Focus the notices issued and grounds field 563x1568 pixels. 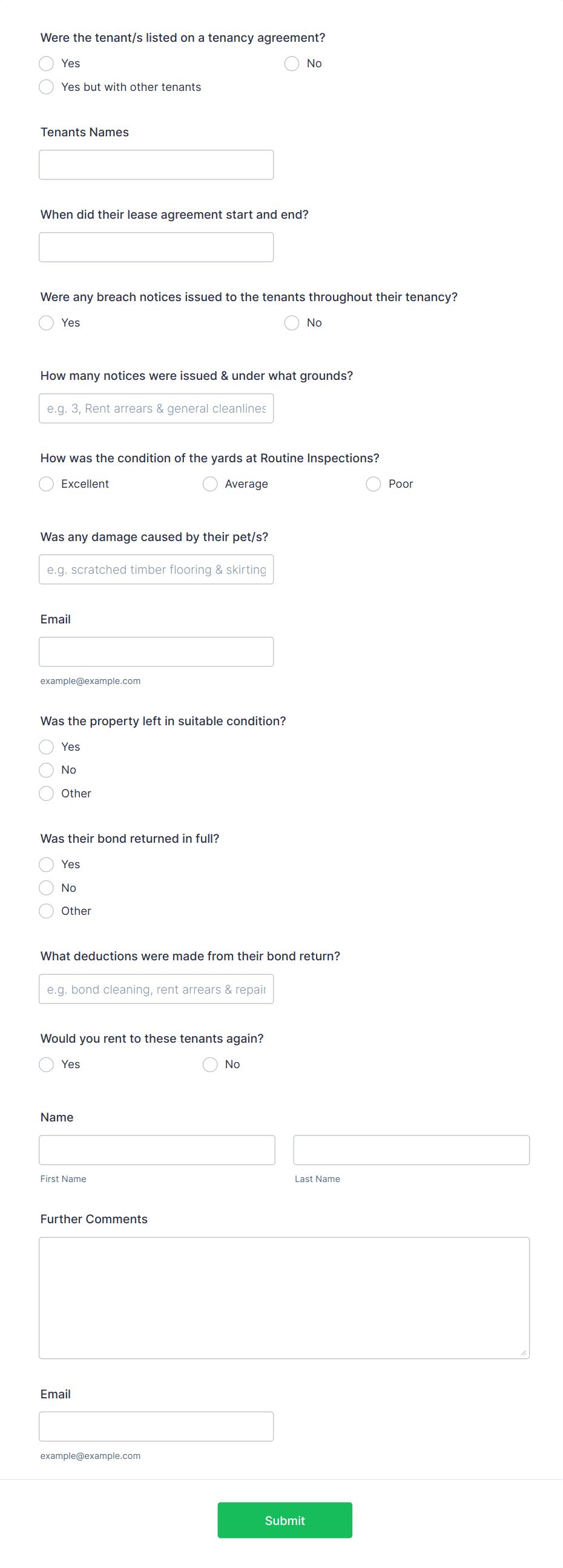[156, 408]
